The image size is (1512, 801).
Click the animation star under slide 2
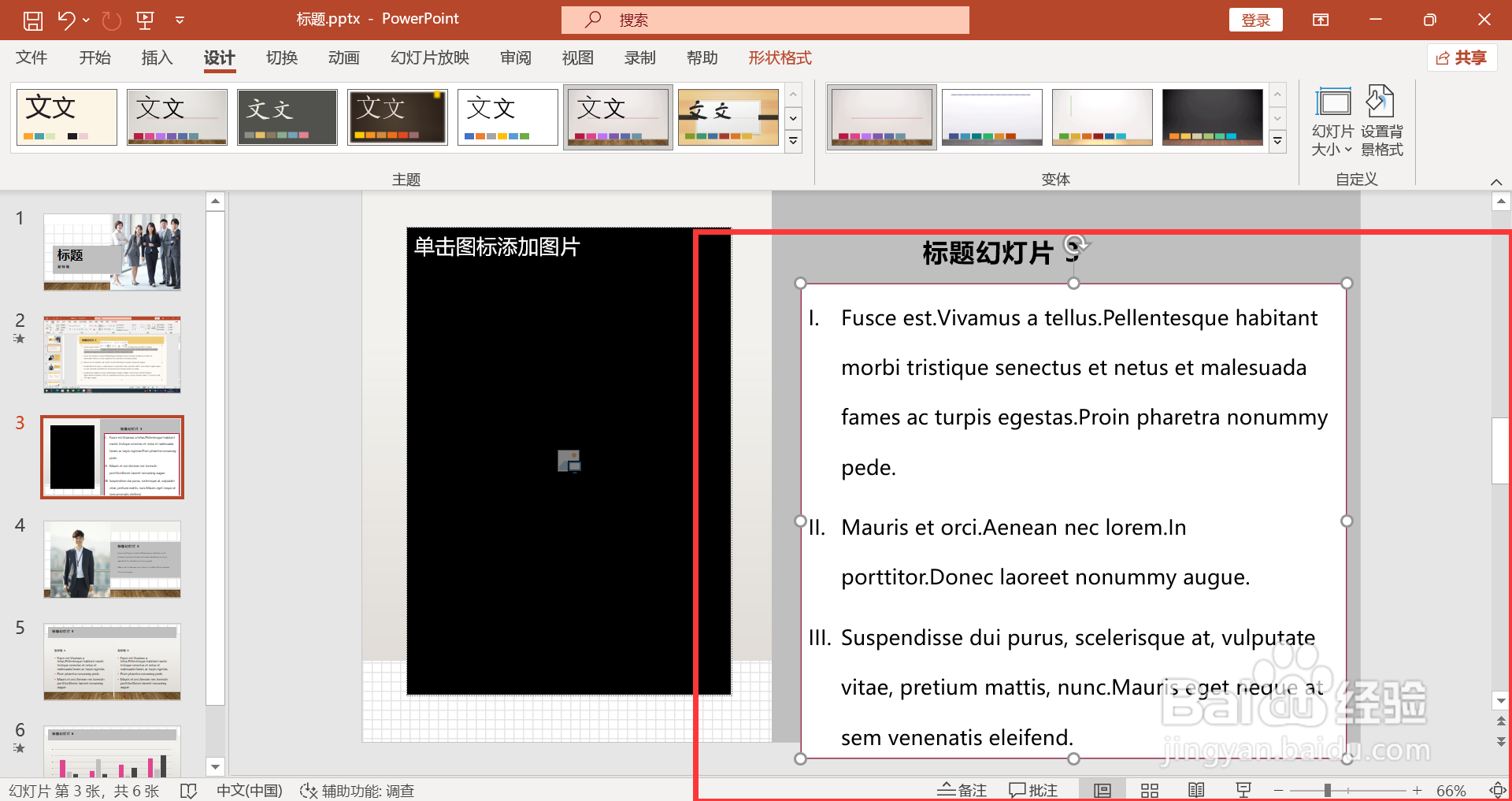point(20,339)
